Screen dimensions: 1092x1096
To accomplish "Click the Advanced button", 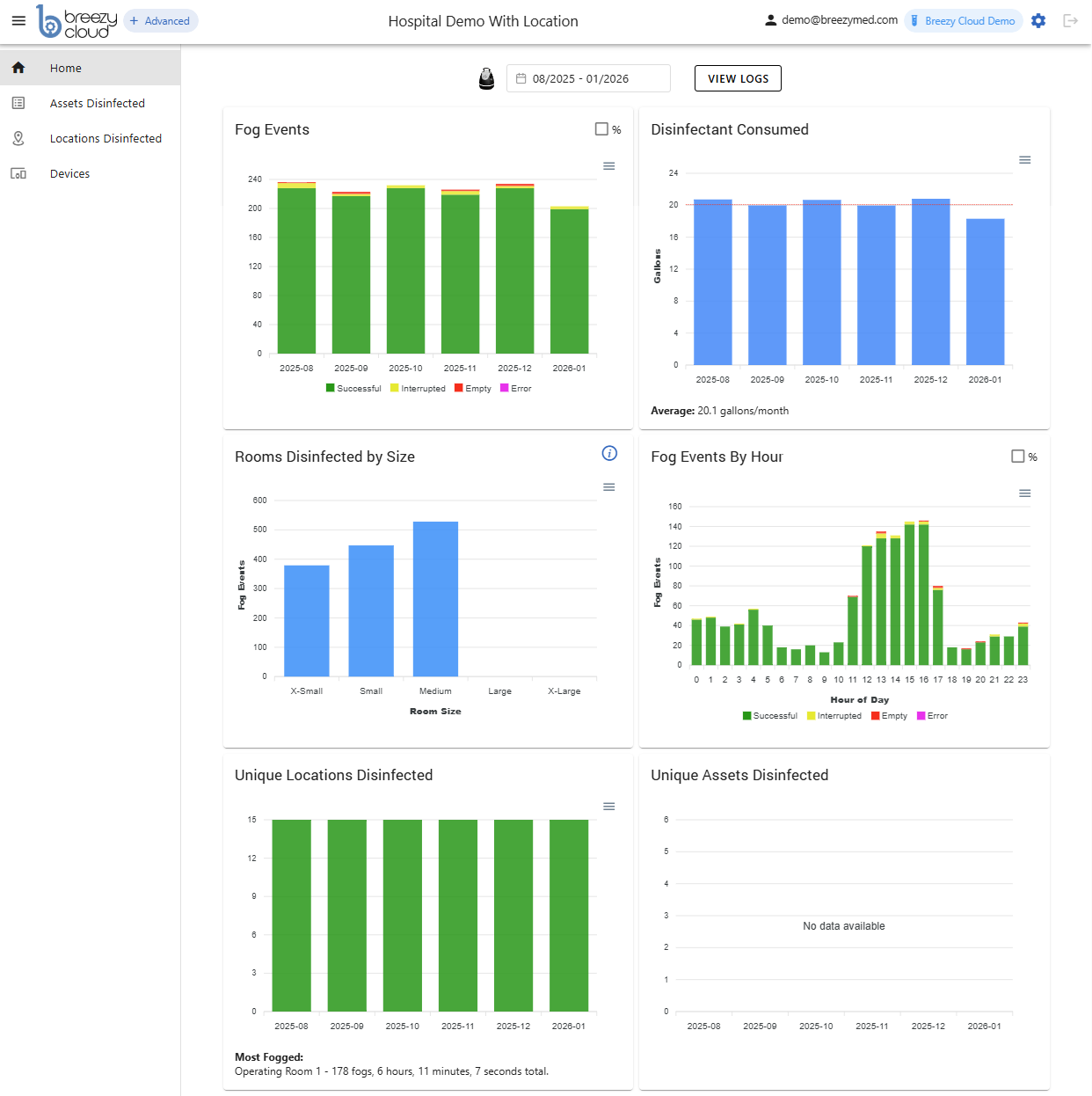I will pyautogui.click(x=160, y=21).
